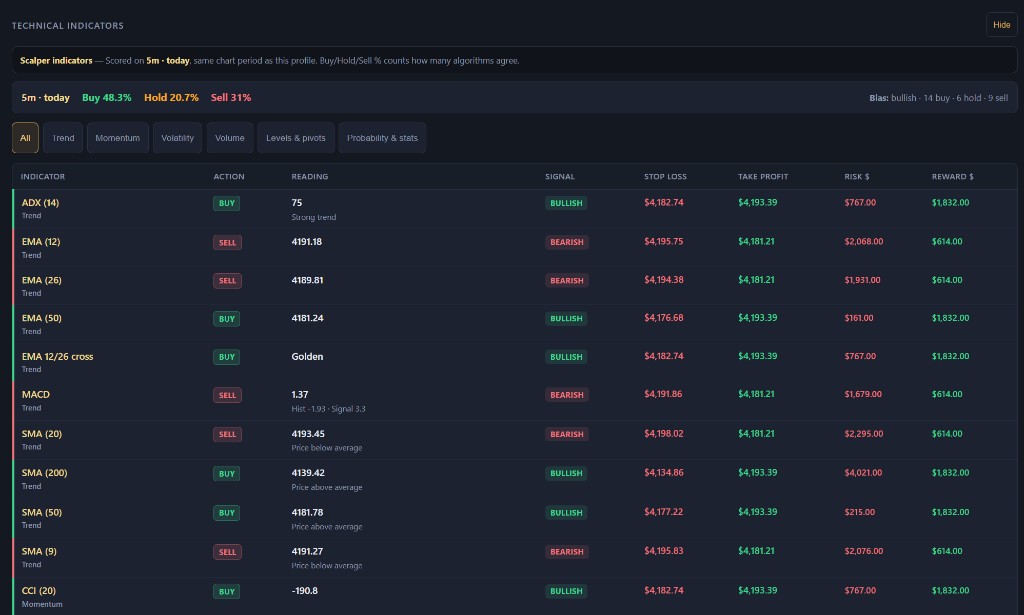Click the Bias bullish summary text
The width and height of the screenshot is (1024, 615).
click(938, 98)
